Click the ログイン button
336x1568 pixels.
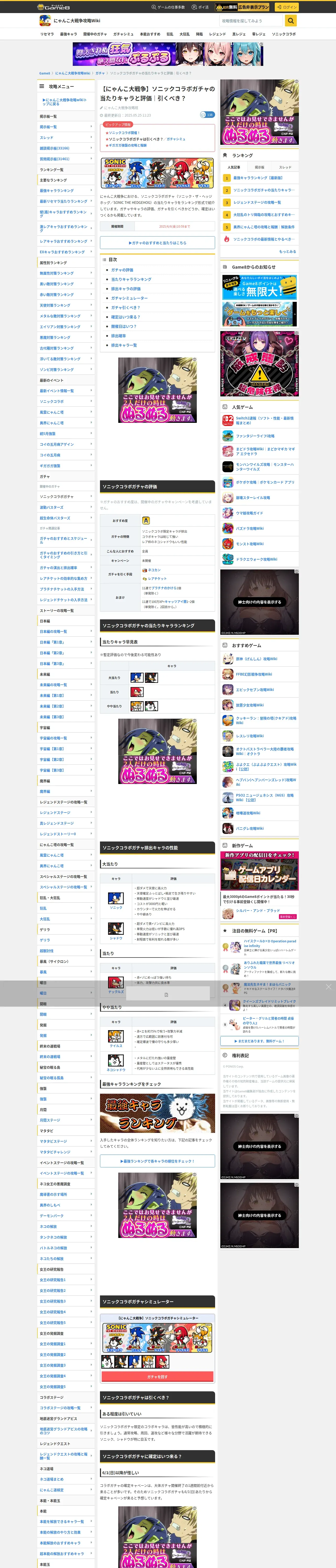[286, 7]
